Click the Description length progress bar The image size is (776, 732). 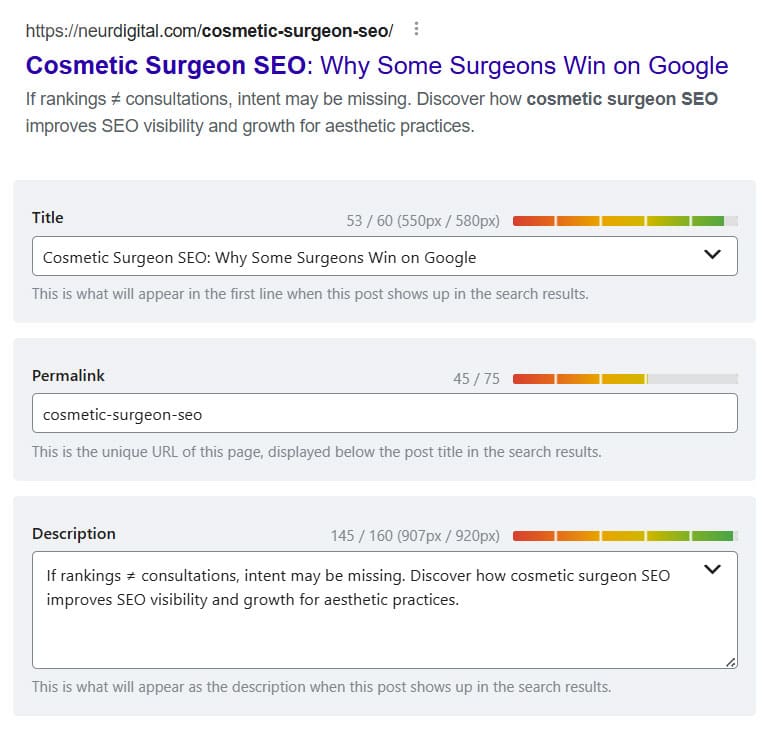pos(625,536)
